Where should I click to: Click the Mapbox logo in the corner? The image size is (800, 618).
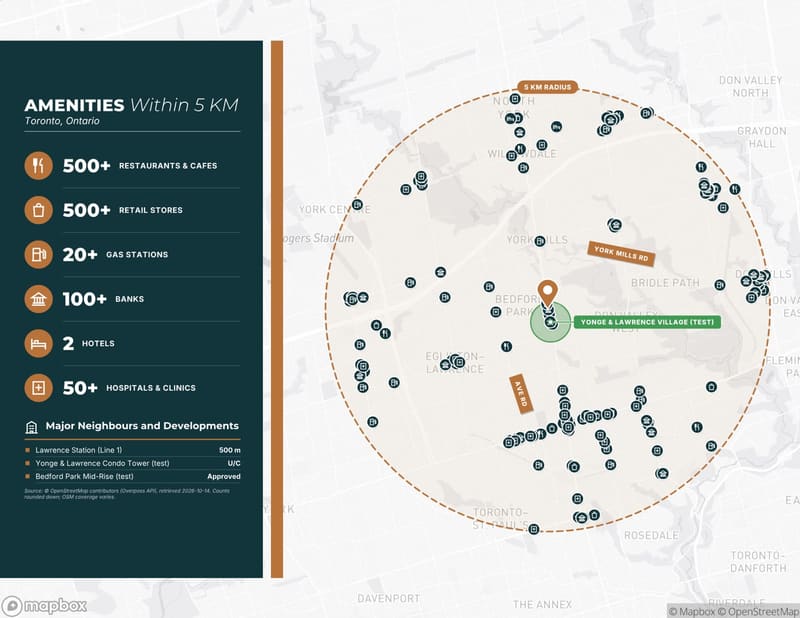44,606
